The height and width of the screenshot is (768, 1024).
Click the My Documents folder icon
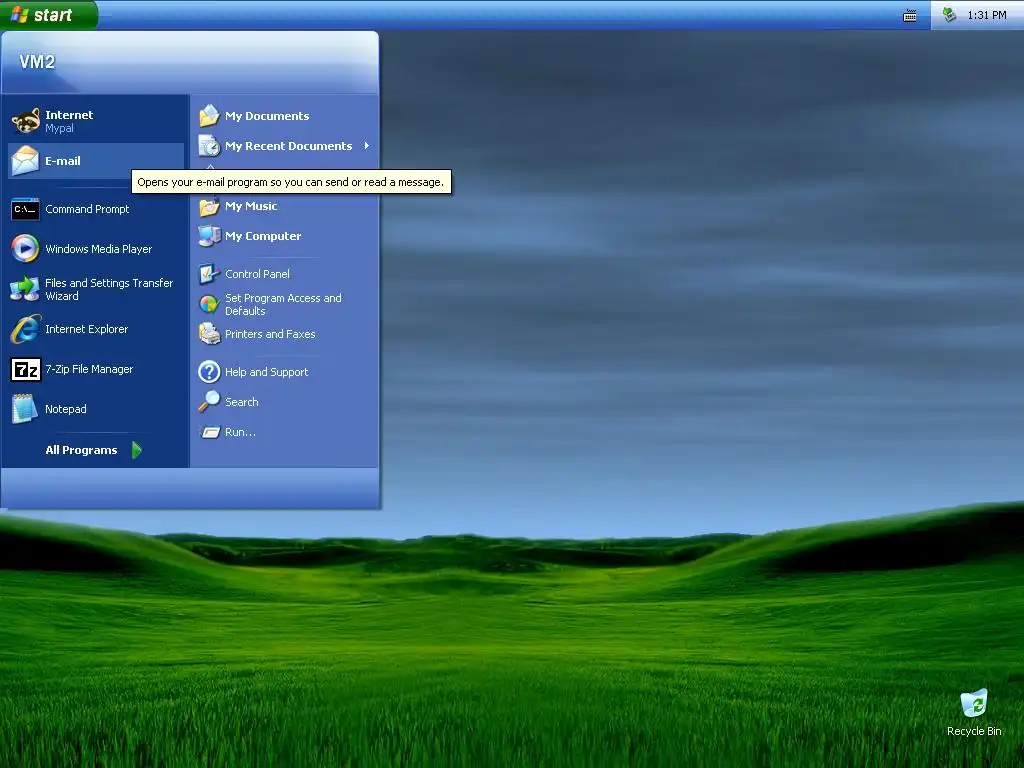point(210,116)
